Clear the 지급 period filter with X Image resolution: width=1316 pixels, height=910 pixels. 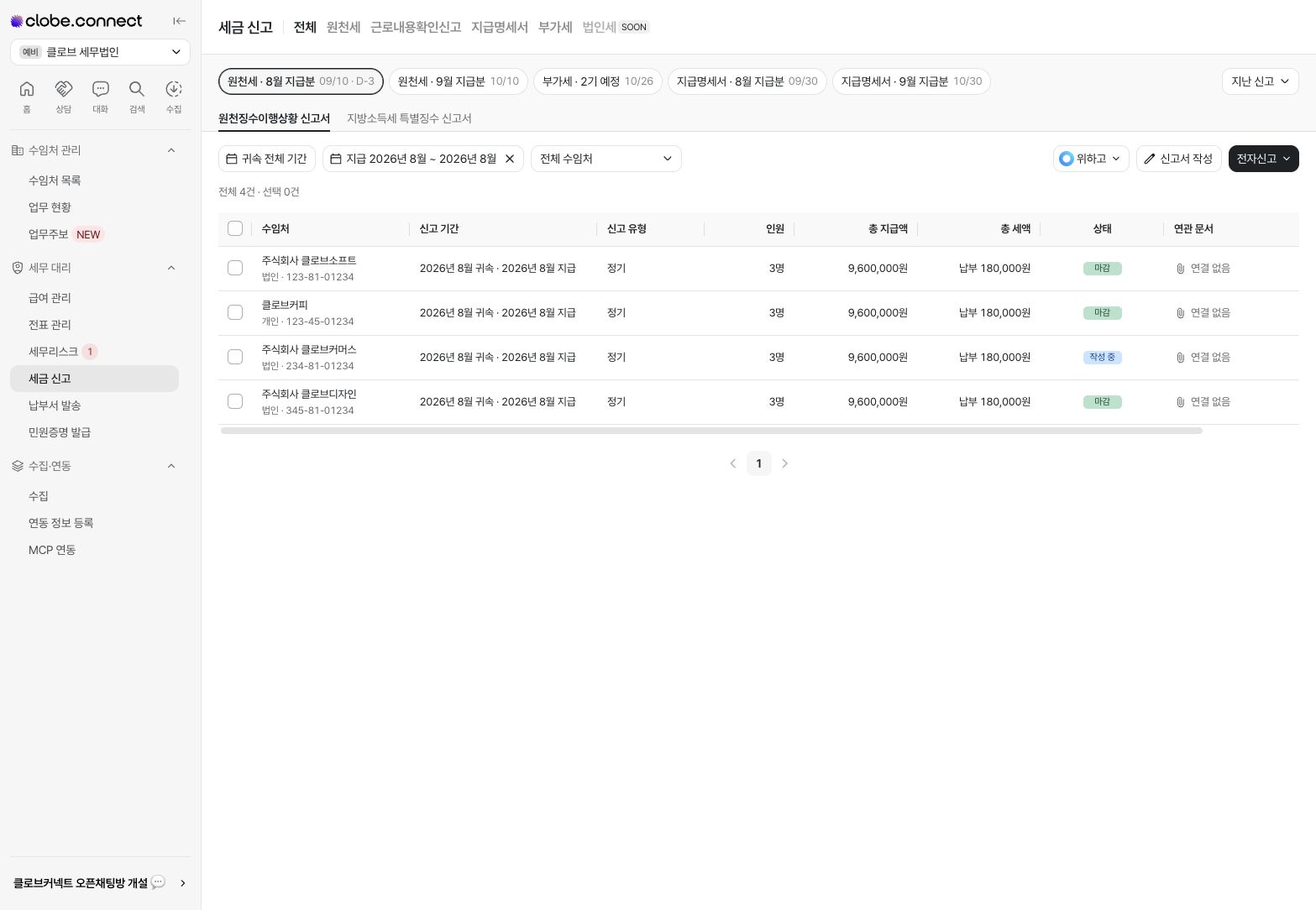pos(510,159)
